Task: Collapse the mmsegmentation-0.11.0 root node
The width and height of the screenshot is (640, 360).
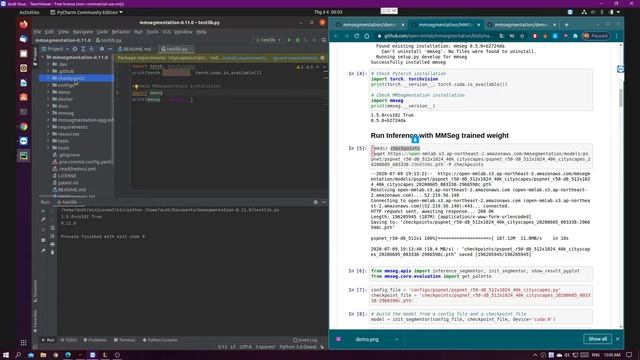Action: point(43,57)
